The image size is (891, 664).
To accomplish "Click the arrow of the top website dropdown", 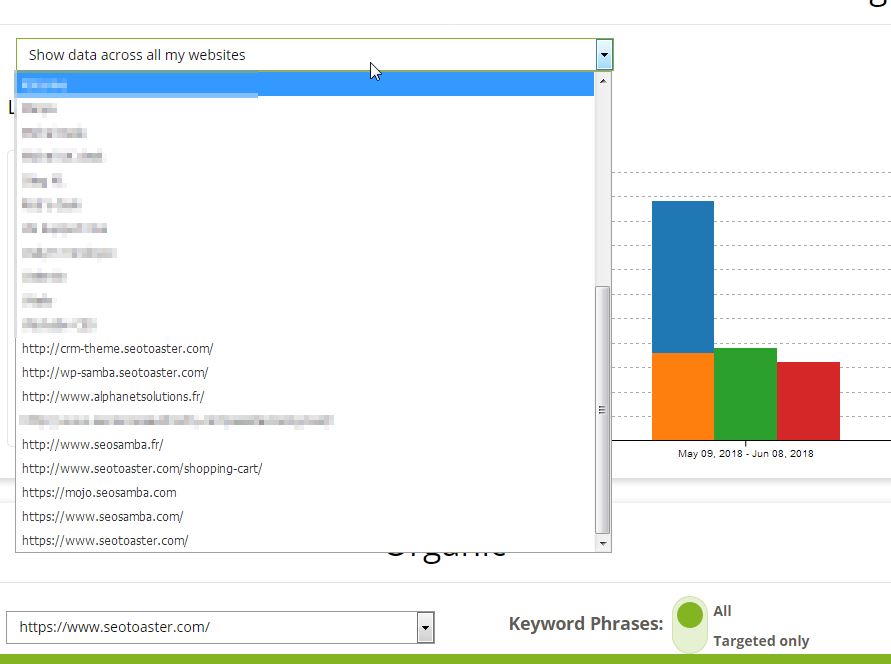I will (603, 55).
